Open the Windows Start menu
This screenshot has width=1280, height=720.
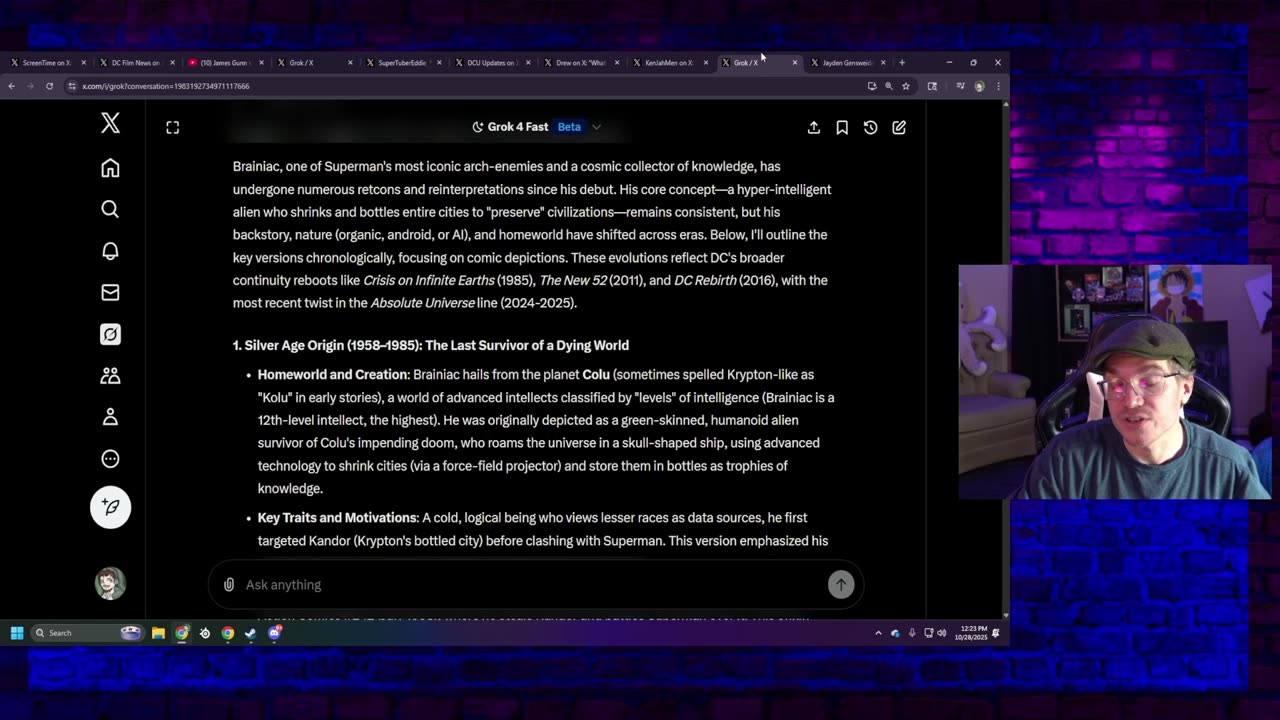click(x=17, y=633)
